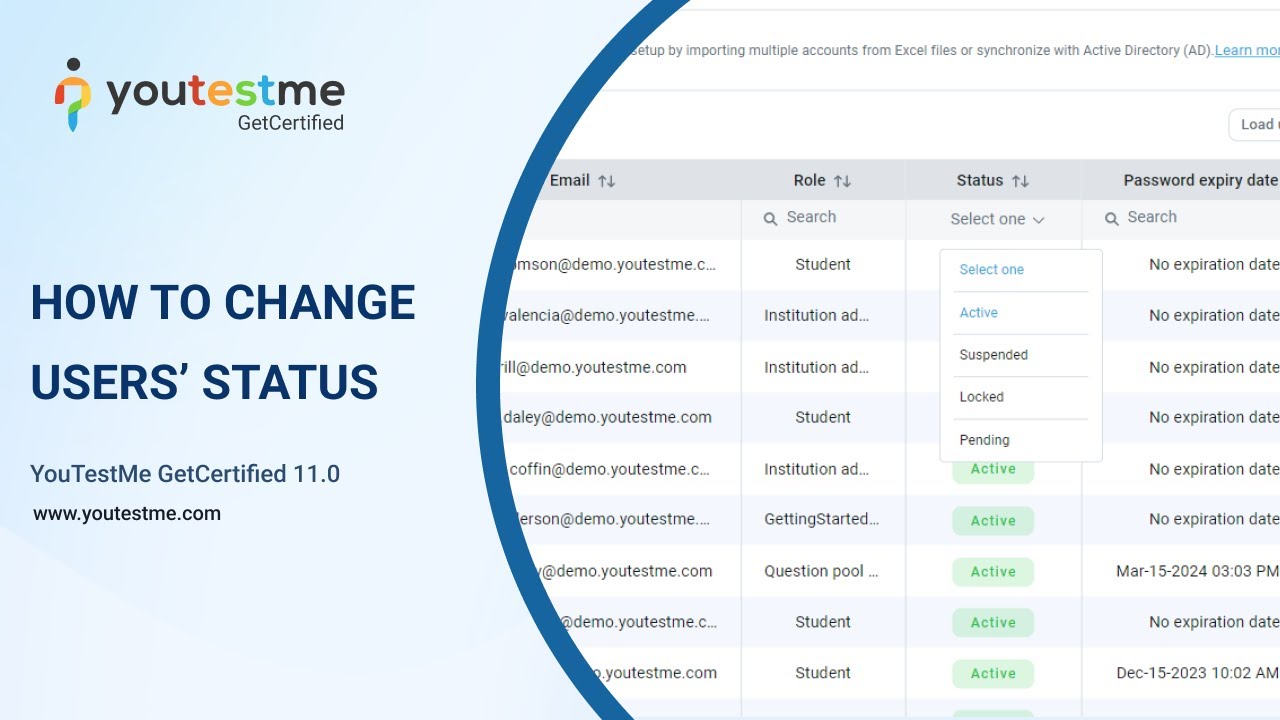Screen dimensions: 1280x720
Task: Pick Locked in the status dropdown list
Action: click(x=982, y=396)
